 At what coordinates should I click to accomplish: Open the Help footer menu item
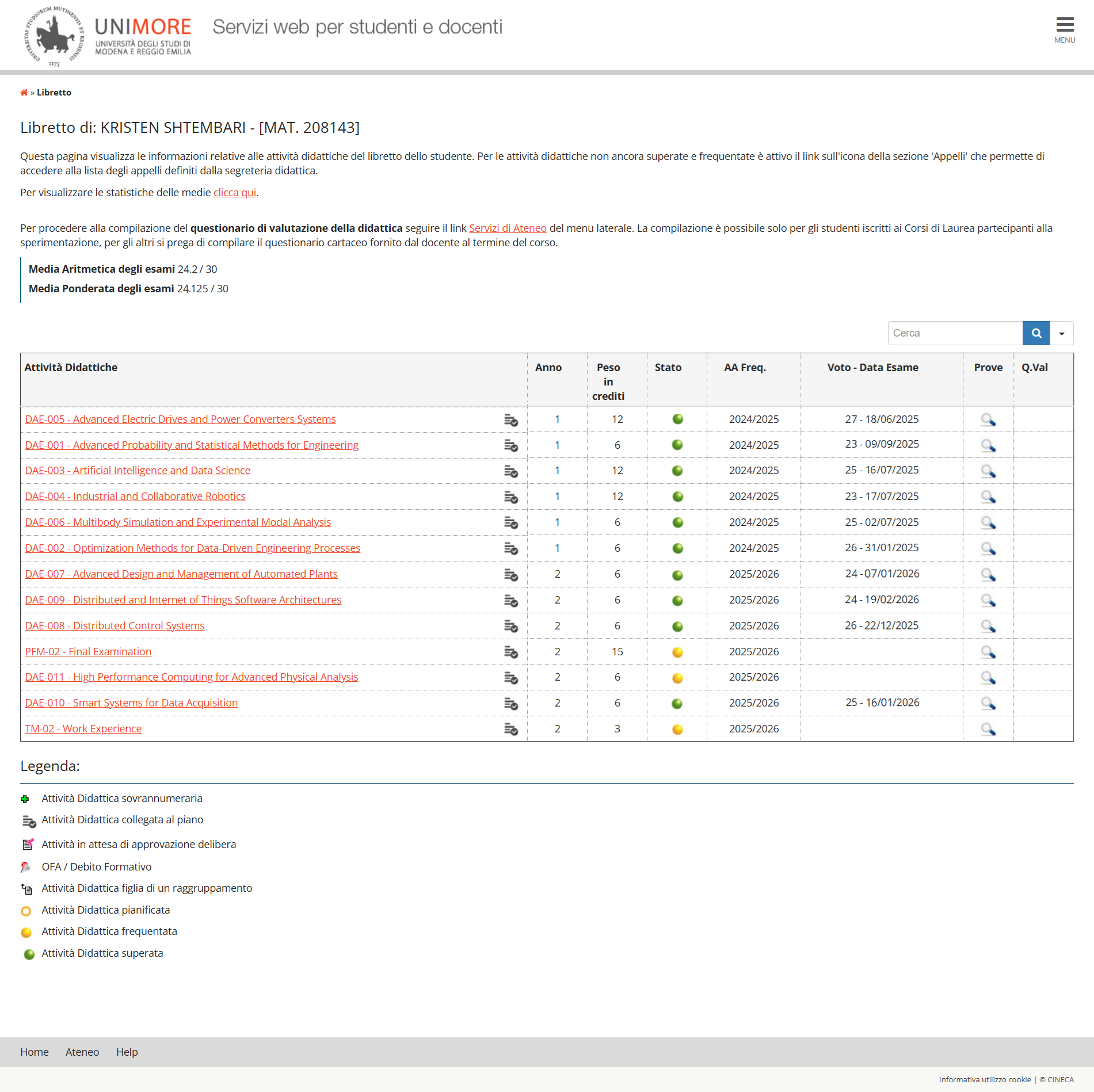click(x=127, y=1052)
